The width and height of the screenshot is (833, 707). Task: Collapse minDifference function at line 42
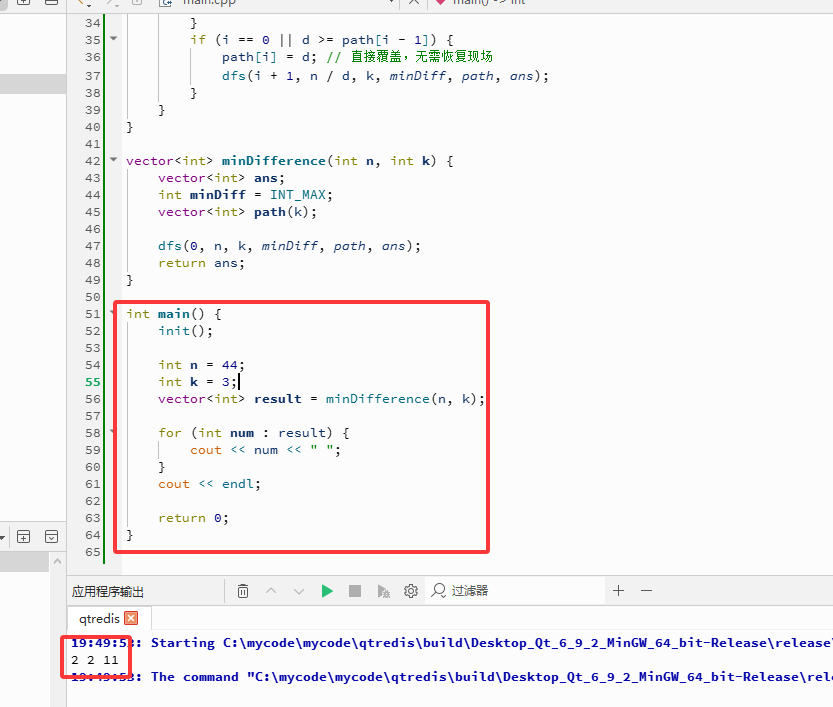click(x=113, y=159)
